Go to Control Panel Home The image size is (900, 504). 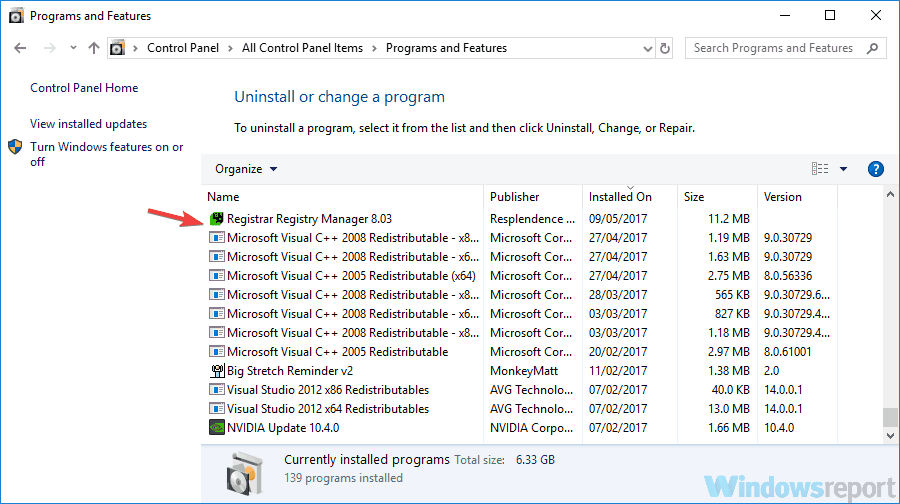pyautogui.click(x=84, y=88)
